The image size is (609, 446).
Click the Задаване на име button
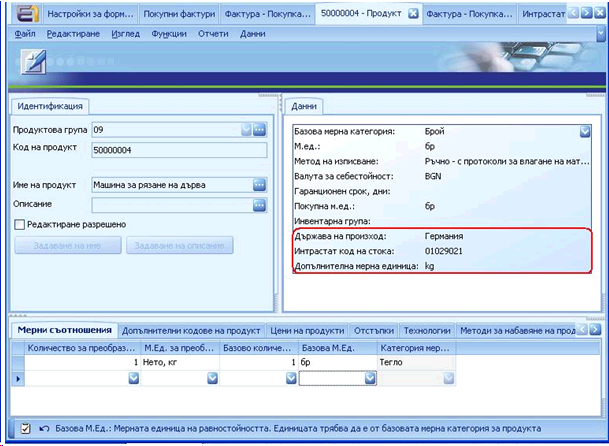click(x=68, y=246)
